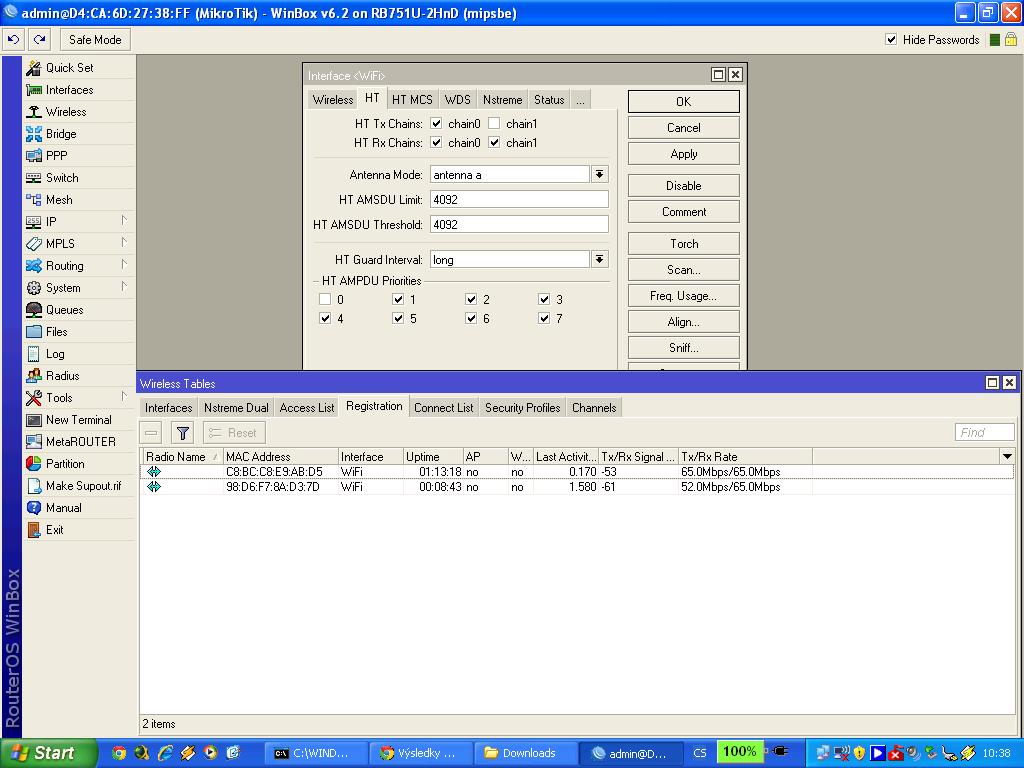Image resolution: width=1024 pixels, height=768 pixels.
Task: Toggle HT Tx Chains chain0
Action: [436, 123]
